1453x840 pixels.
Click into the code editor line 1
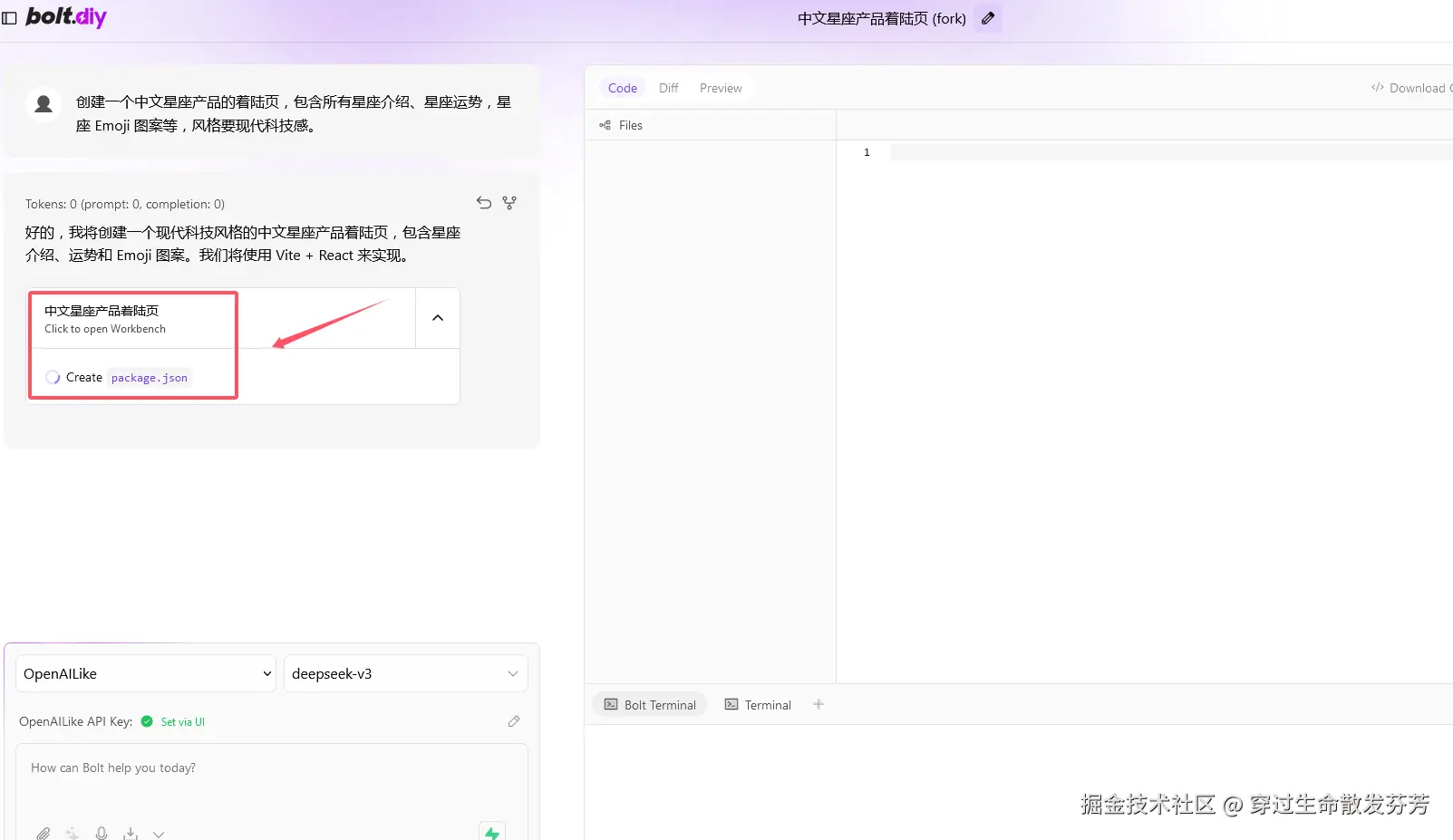click(x=1171, y=152)
